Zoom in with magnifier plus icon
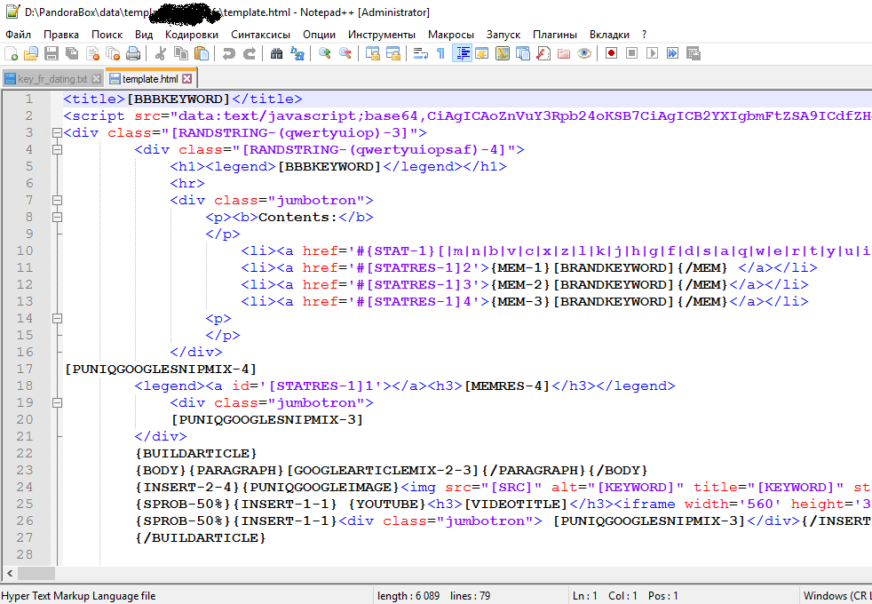Screen dimensions: 872x604 click(x=325, y=53)
